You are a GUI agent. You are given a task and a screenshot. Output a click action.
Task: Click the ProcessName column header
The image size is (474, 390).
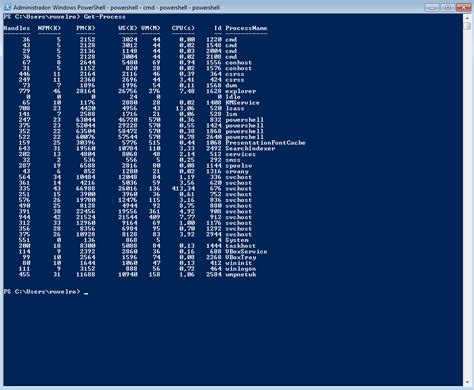point(246,28)
